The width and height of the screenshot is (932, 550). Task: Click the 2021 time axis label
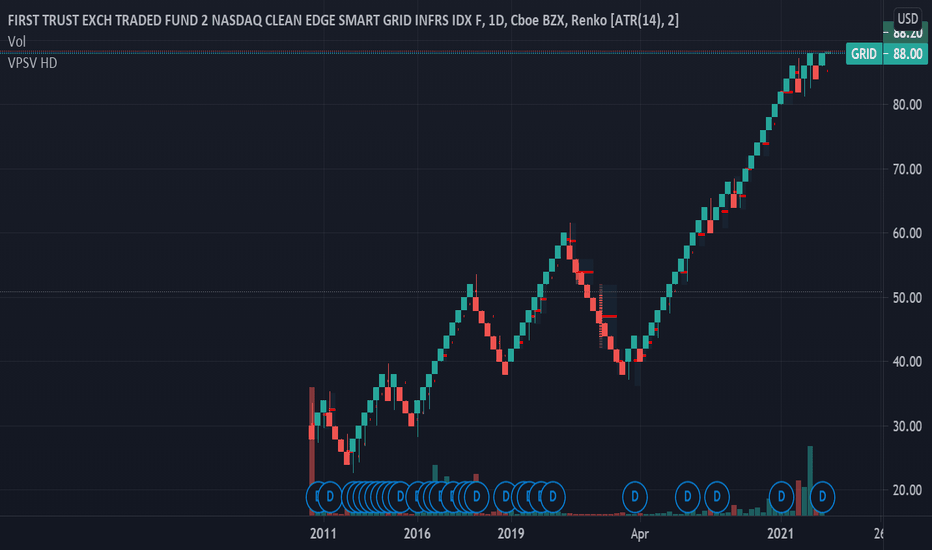click(780, 533)
